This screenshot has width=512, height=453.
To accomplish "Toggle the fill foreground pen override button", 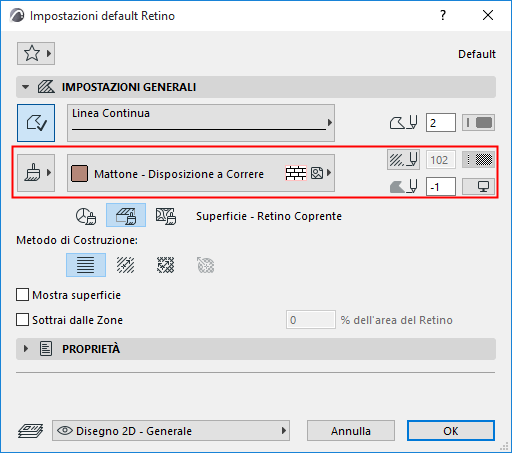I will pos(403,159).
